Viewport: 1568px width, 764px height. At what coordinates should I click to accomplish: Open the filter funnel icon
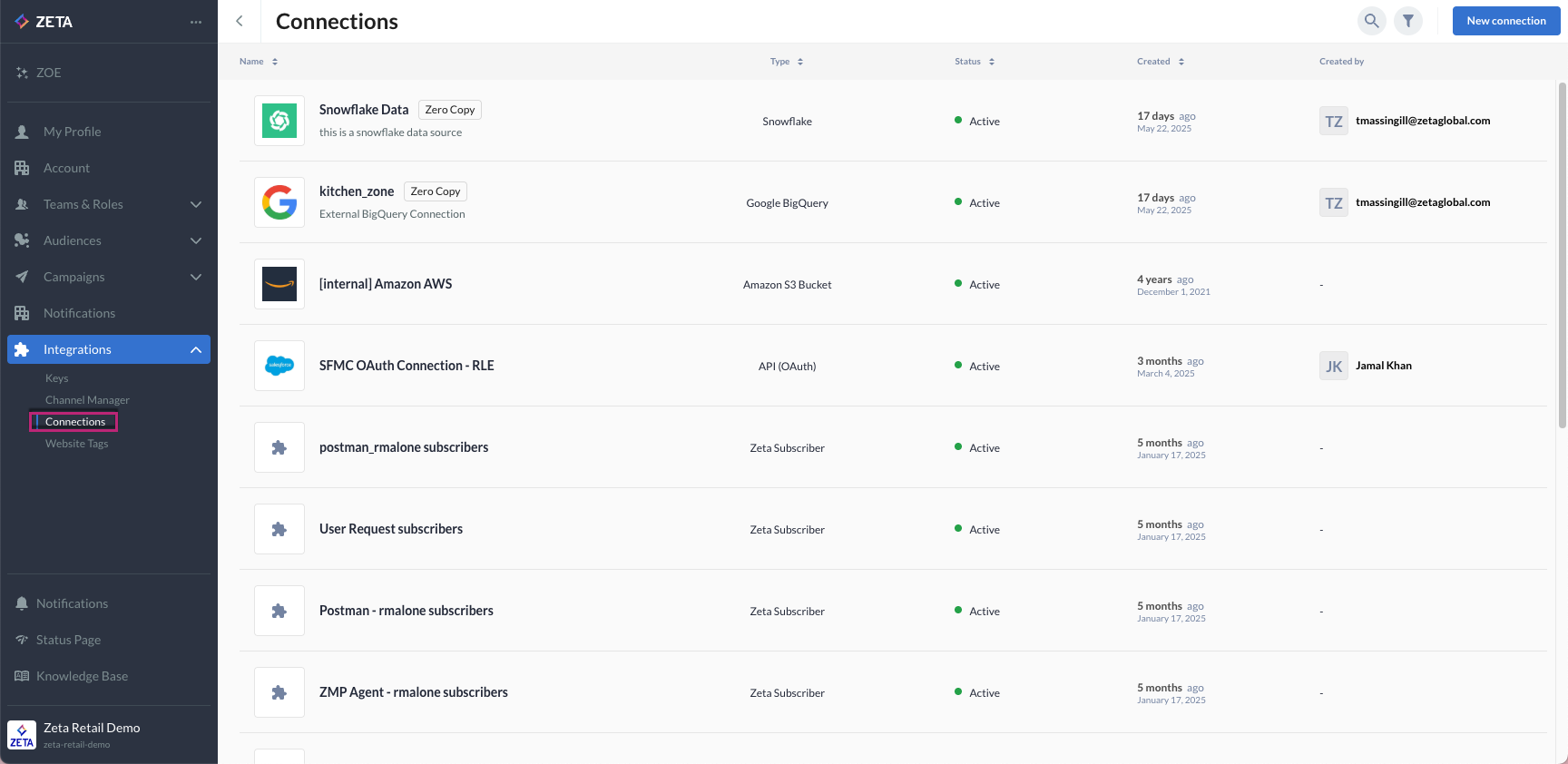1408,21
